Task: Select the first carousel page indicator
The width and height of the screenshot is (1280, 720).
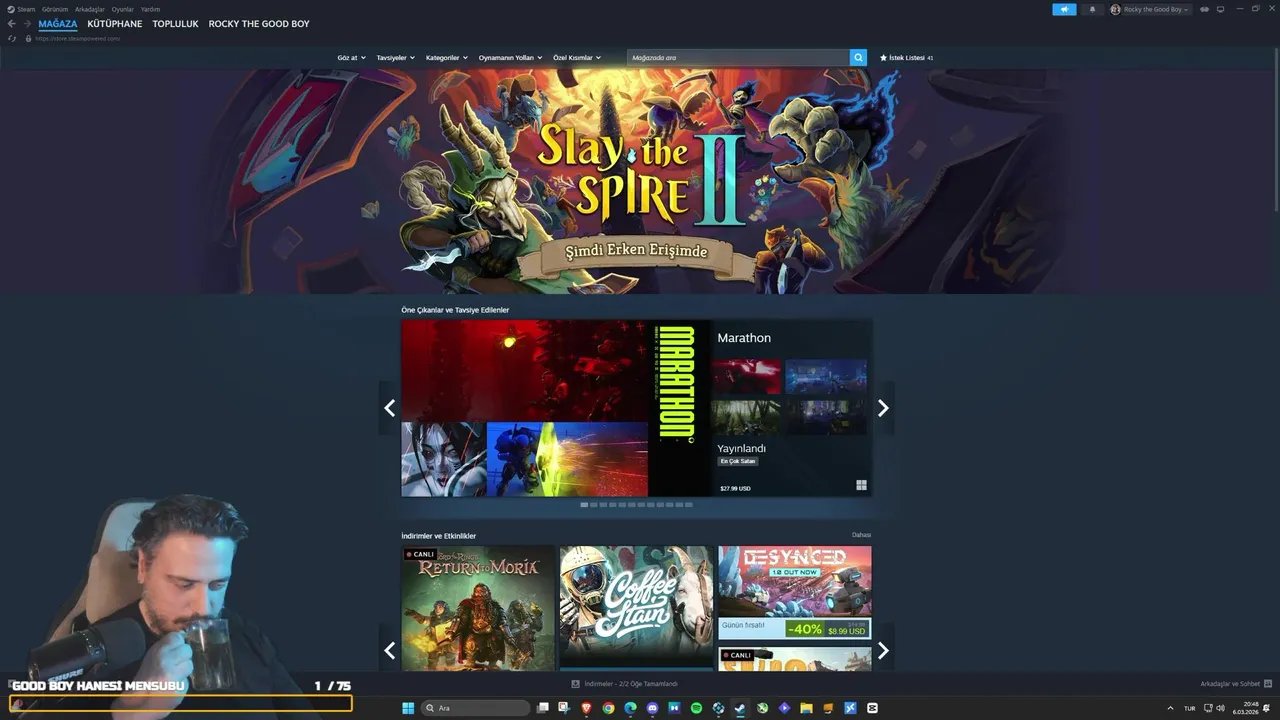Action: 584,505
